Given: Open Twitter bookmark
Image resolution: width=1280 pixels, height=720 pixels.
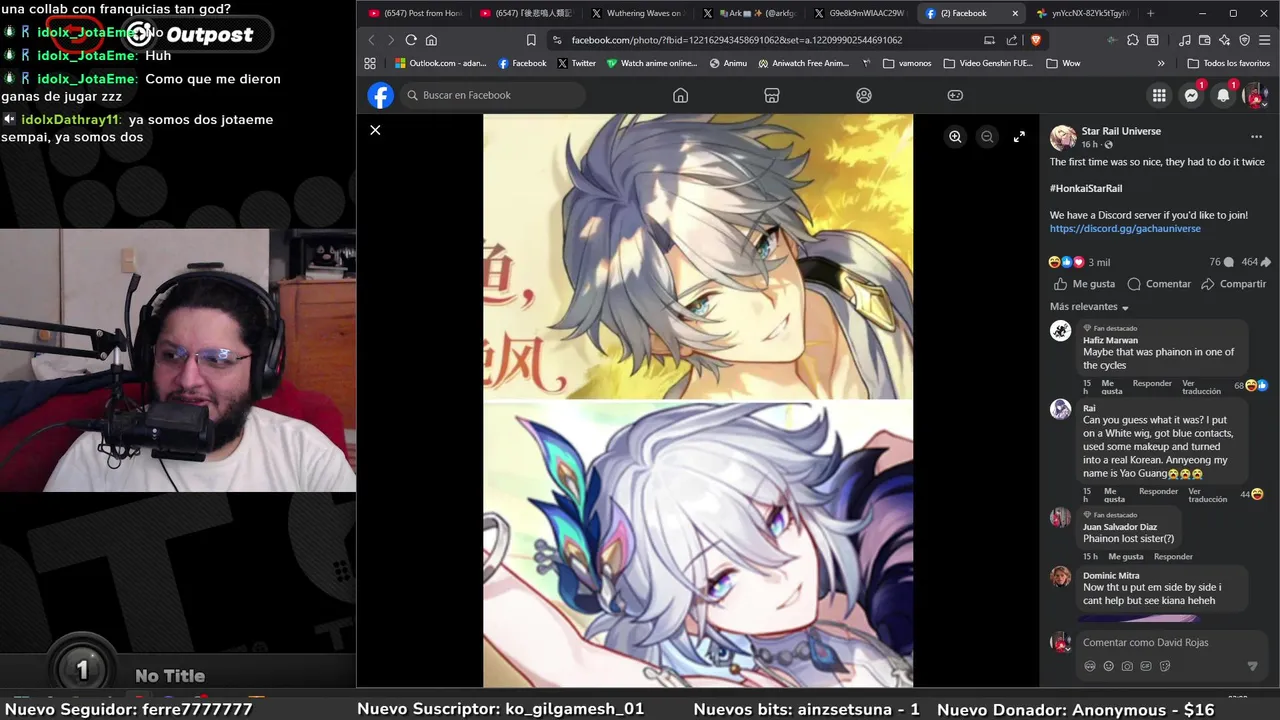Looking at the screenshot, I should [x=576, y=63].
